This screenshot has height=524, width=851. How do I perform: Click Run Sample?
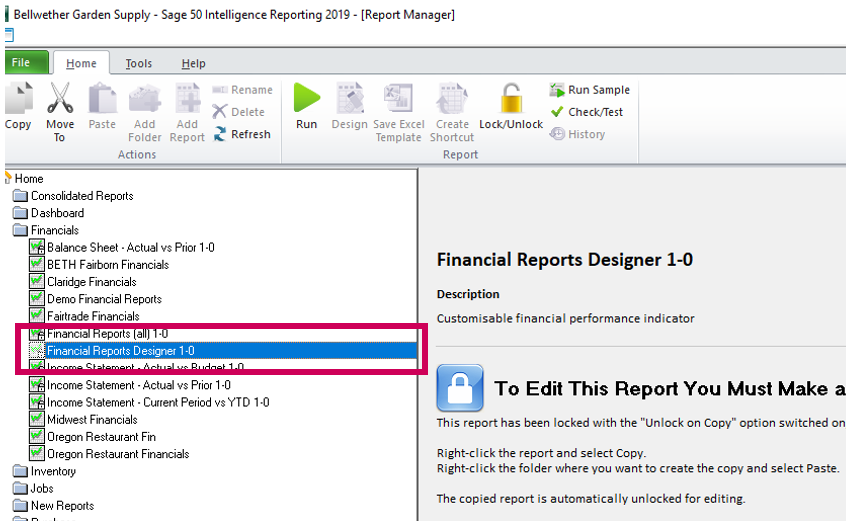590,90
